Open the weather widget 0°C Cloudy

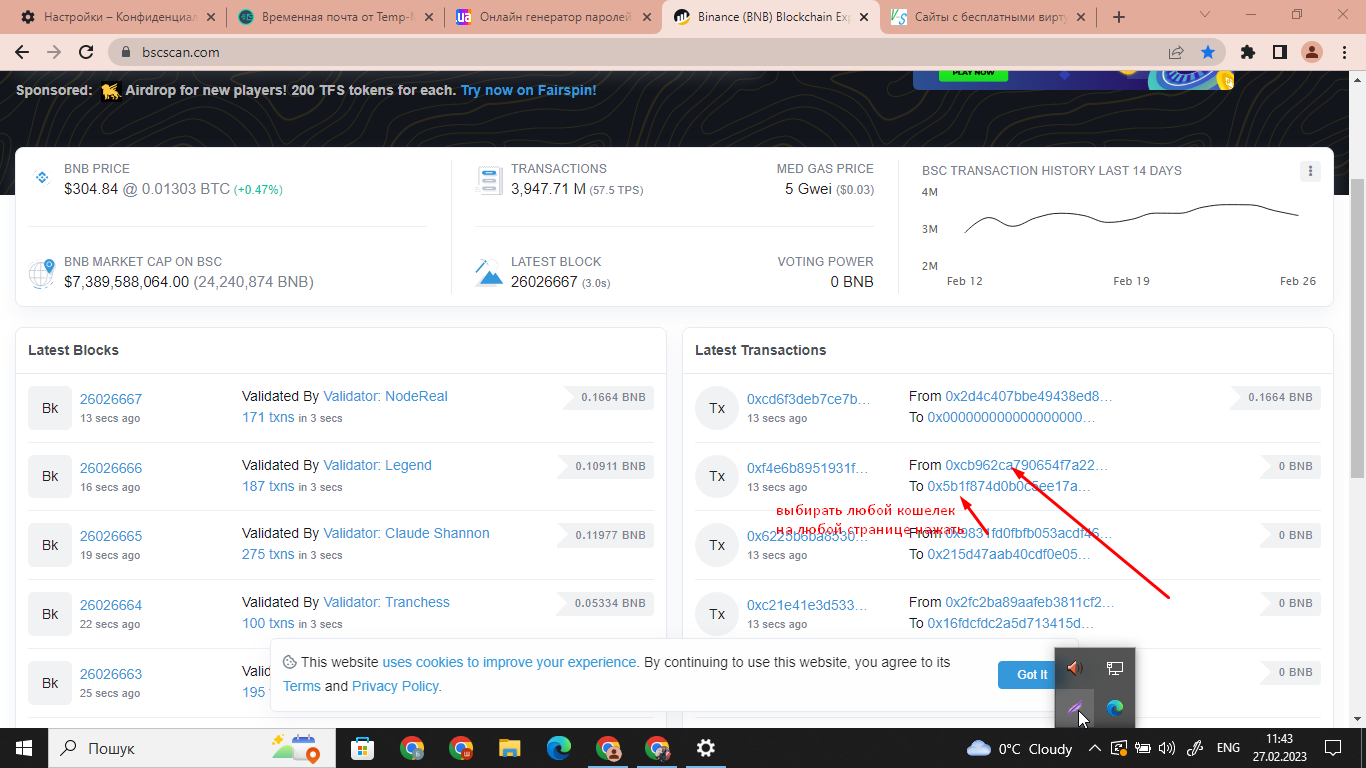click(1020, 748)
